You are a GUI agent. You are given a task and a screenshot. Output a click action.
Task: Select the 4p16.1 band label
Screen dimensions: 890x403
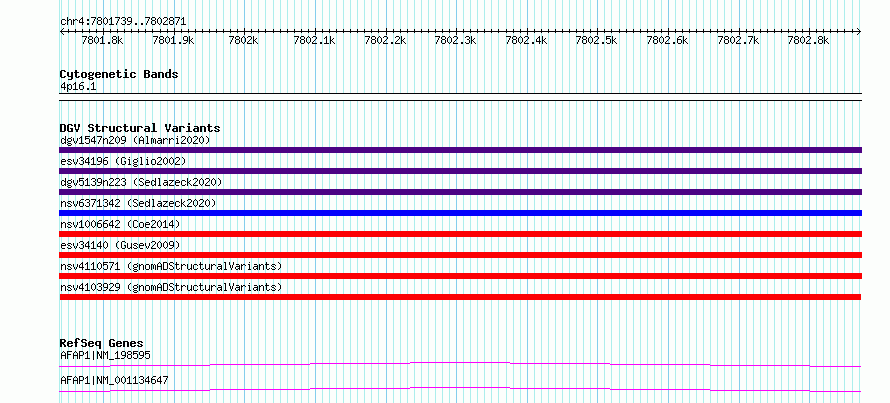click(76, 87)
